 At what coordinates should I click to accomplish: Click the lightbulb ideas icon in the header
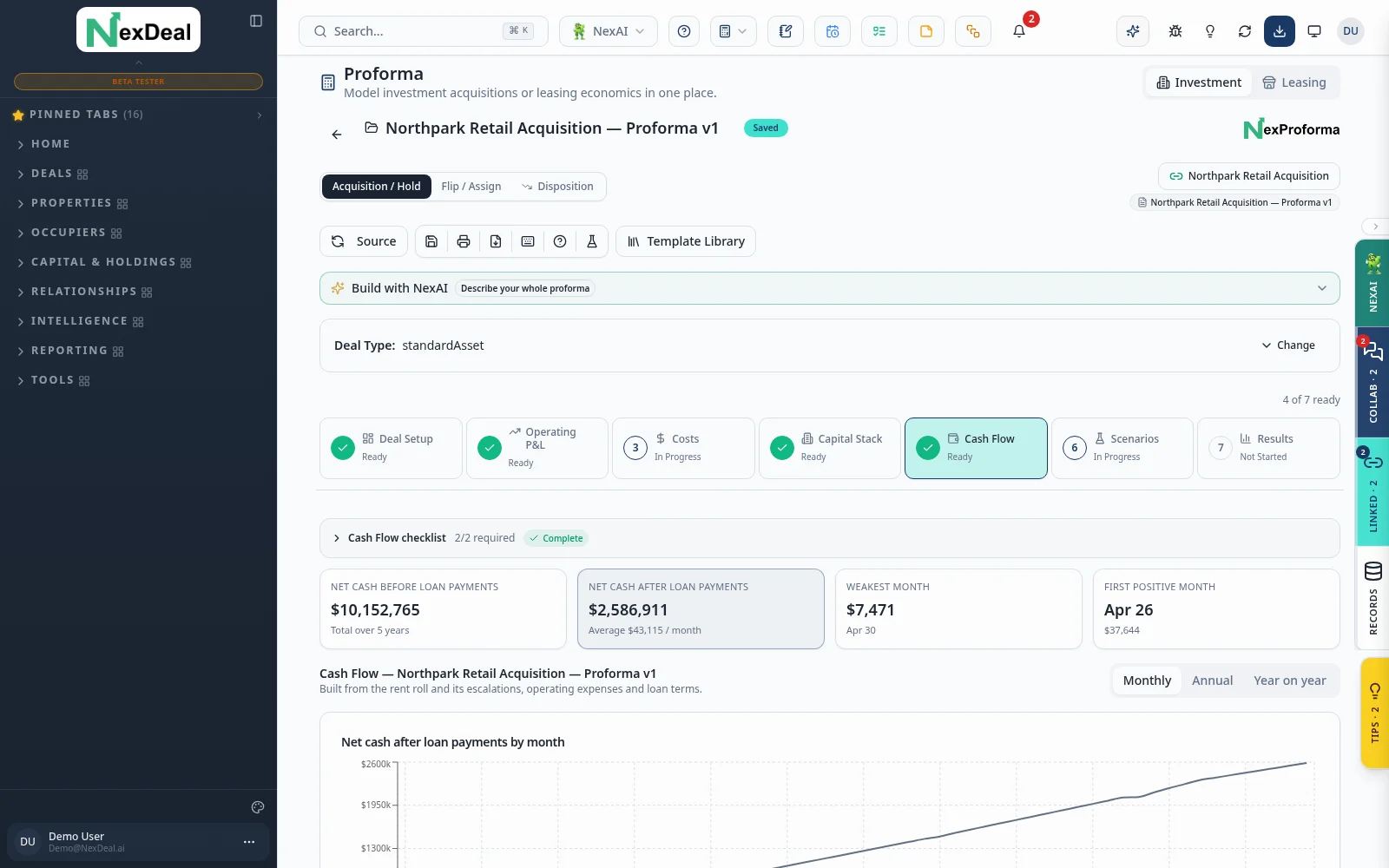coord(1210,31)
